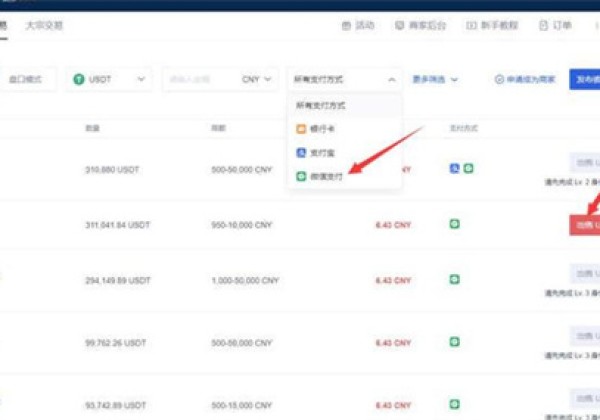Open the 大宗交易 tab

pyautogui.click(x=44, y=26)
